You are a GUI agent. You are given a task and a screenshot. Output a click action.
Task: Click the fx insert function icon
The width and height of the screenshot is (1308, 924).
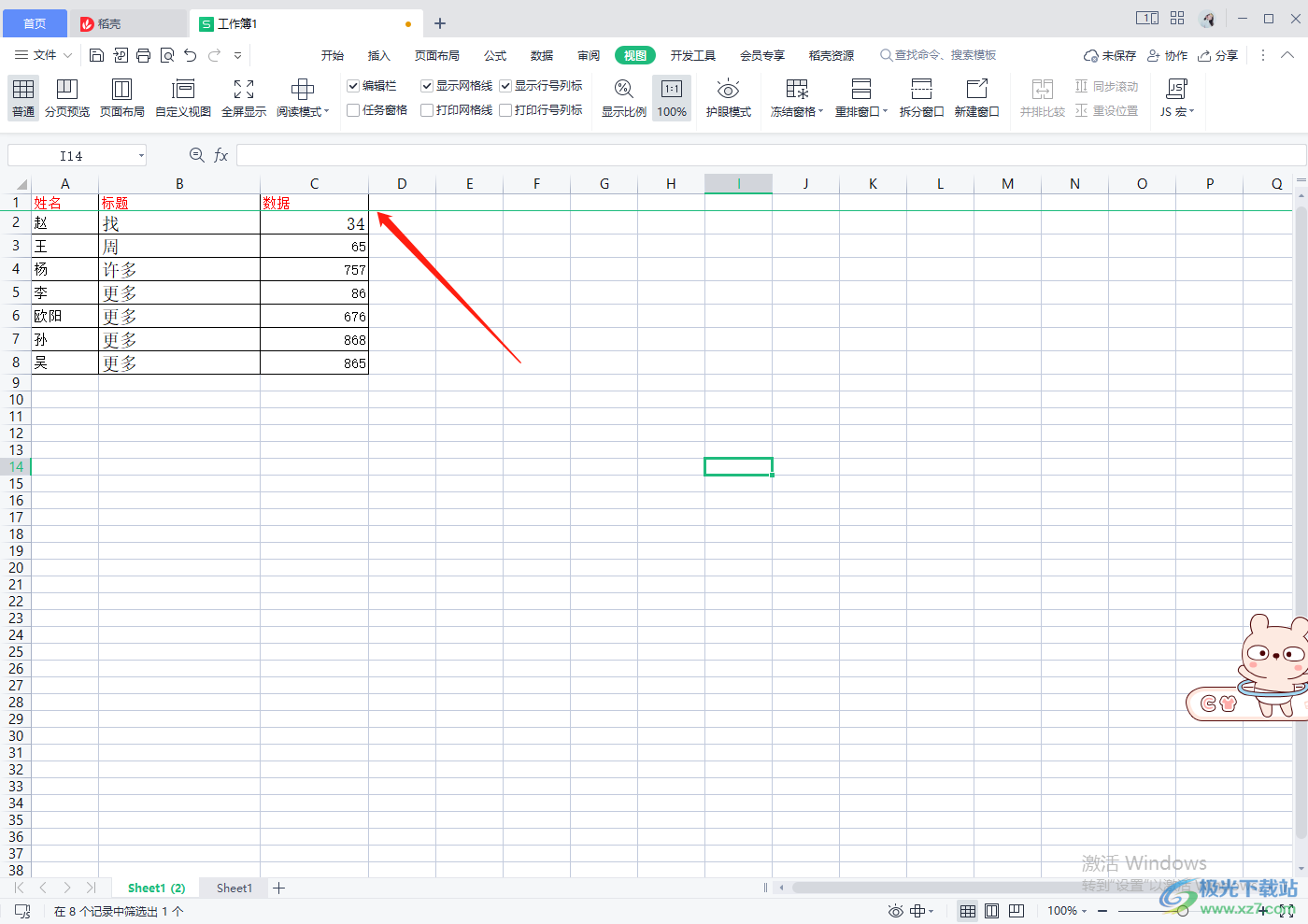coord(220,155)
